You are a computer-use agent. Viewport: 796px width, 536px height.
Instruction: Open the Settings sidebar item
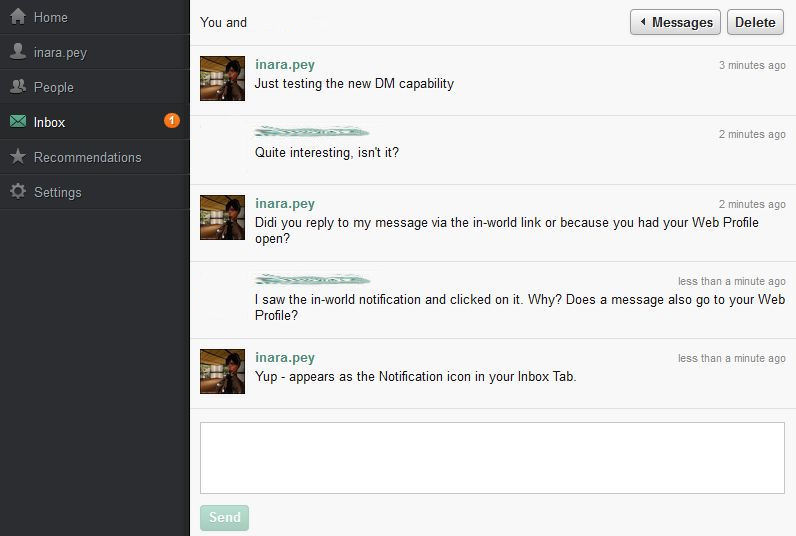tap(57, 192)
